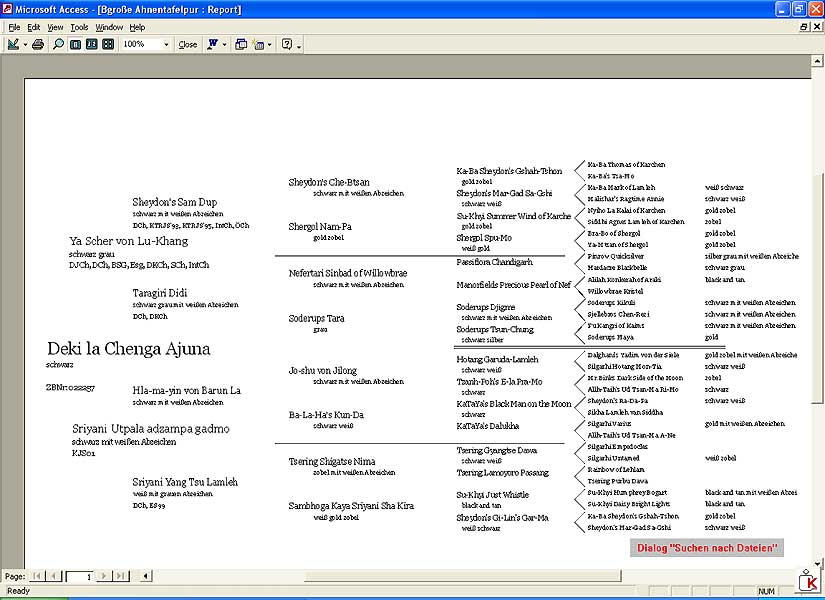Screen dimensions: 825x600
Task: Click the horizontal scroll left arrow
Action: (146, 576)
